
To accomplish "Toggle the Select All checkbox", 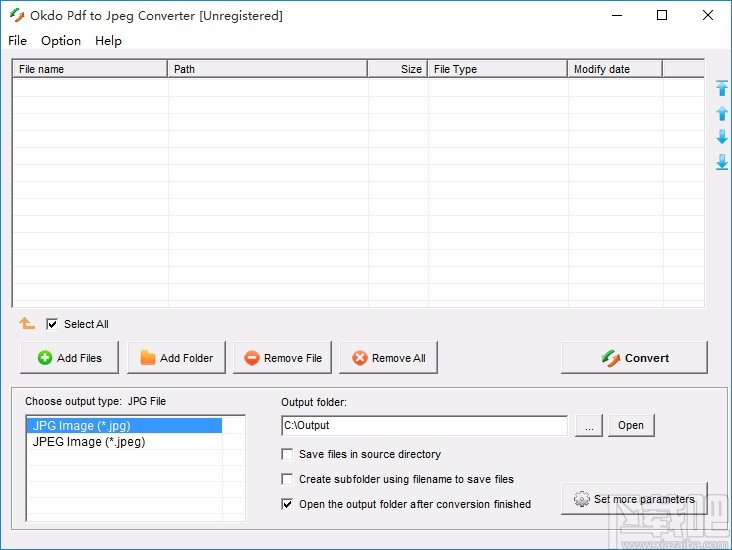I will [x=52, y=324].
